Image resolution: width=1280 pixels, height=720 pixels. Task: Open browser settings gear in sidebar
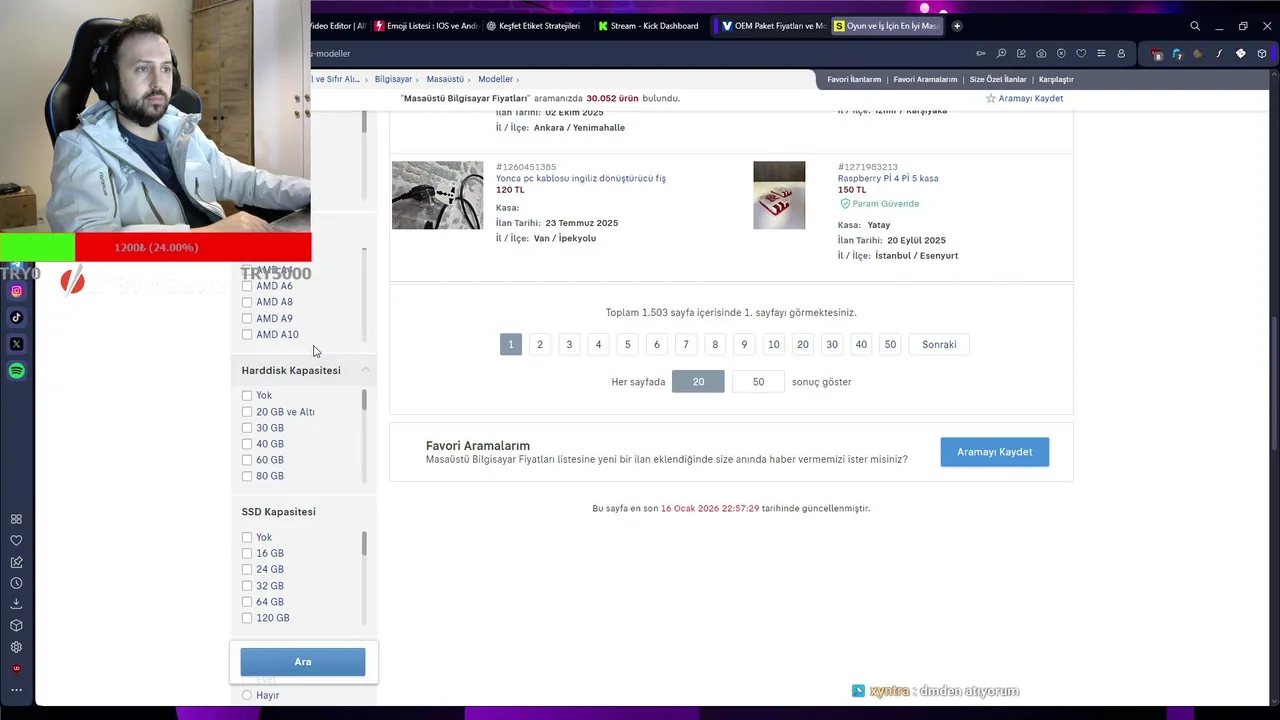[x=16, y=647]
